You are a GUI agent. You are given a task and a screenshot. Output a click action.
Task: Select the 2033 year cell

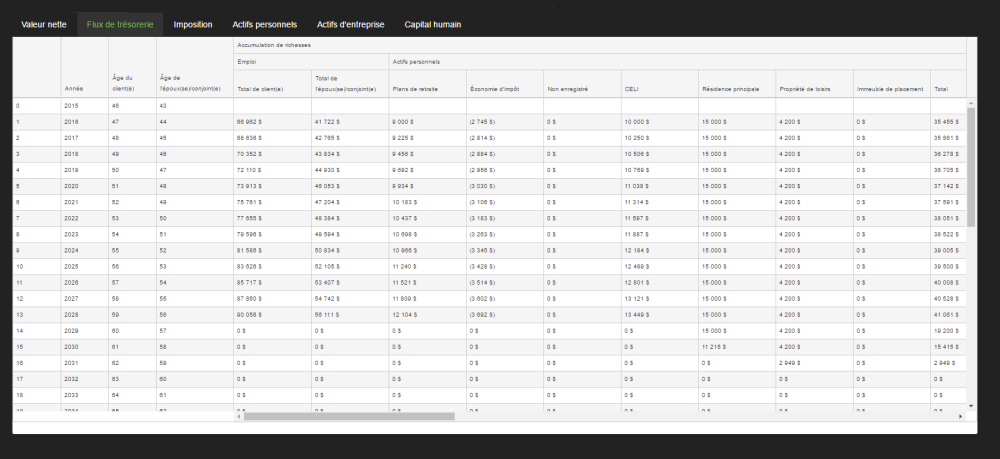tap(85, 395)
